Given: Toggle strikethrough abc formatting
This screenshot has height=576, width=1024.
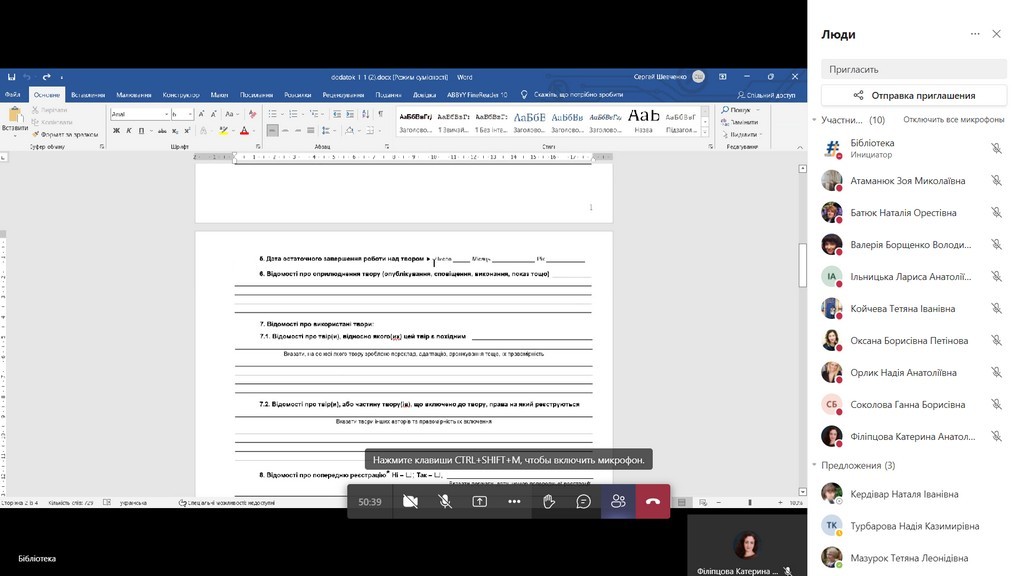Looking at the screenshot, I should 162,131.
